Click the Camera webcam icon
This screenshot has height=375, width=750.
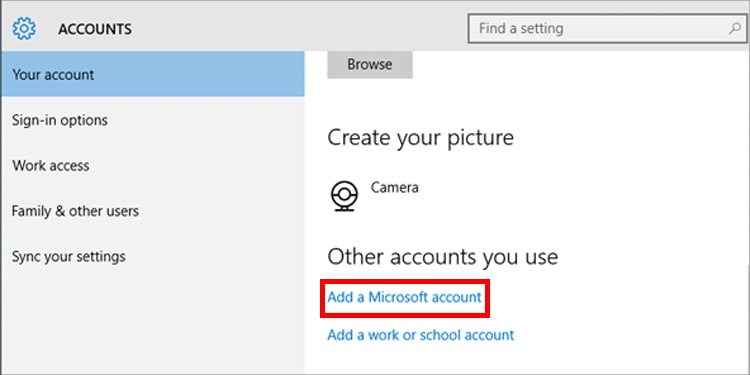pos(344,196)
